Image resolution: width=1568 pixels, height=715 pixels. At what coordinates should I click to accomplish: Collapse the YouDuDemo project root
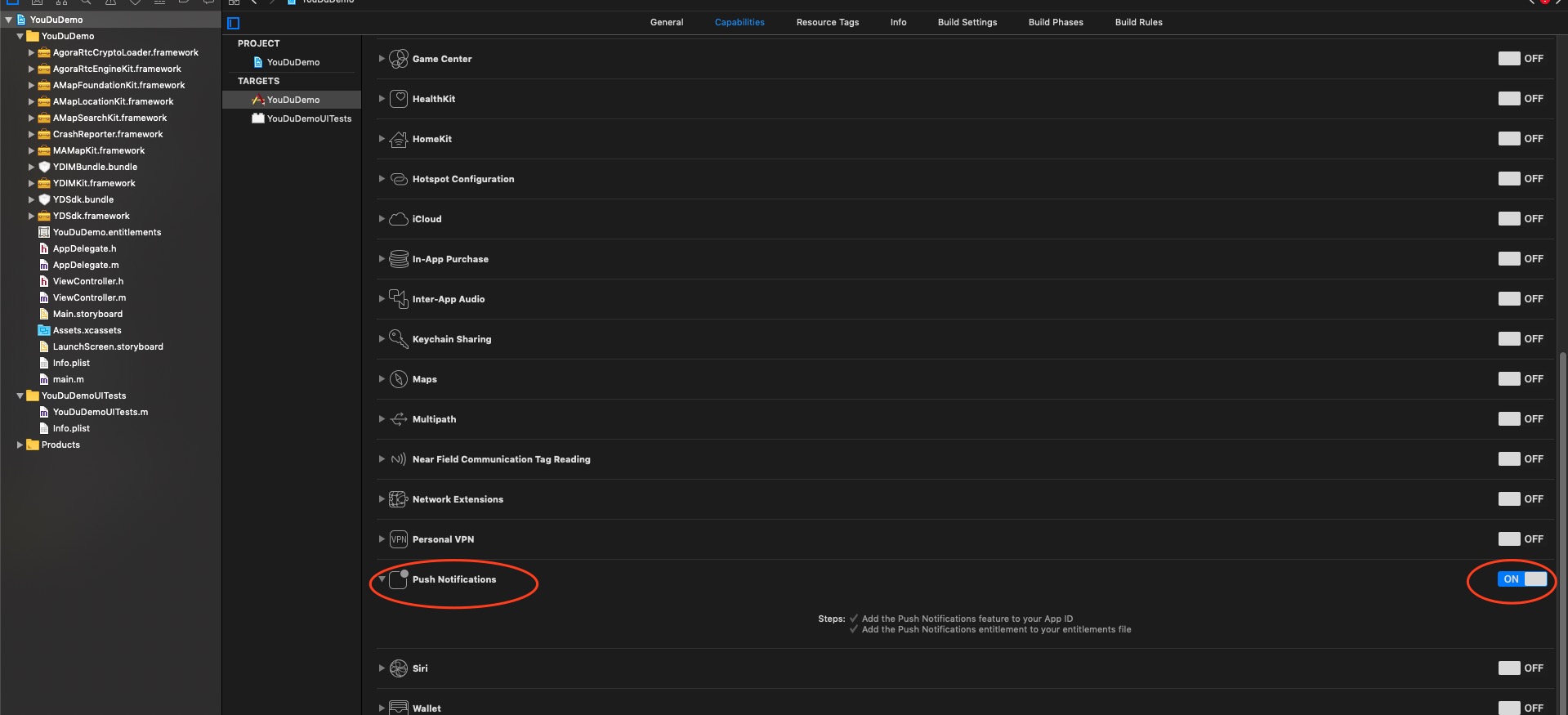tap(8, 20)
